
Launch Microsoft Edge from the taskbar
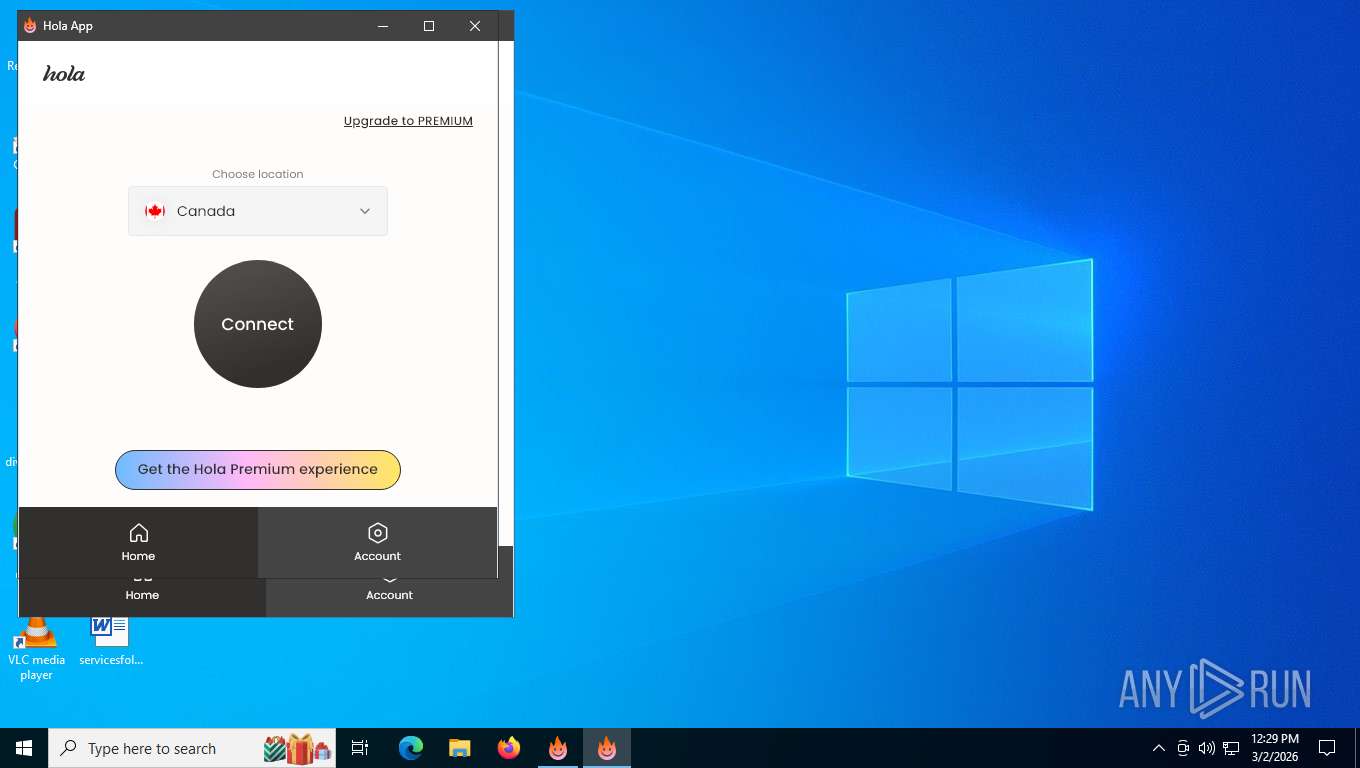click(x=411, y=748)
